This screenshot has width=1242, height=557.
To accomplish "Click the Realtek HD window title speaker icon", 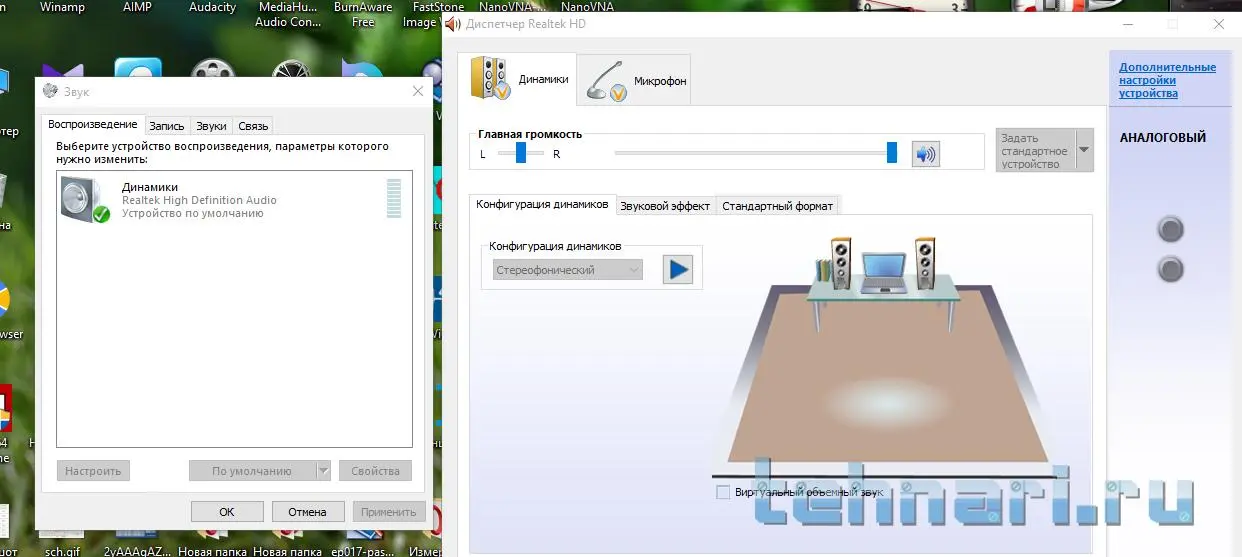I will [x=453, y=24].
